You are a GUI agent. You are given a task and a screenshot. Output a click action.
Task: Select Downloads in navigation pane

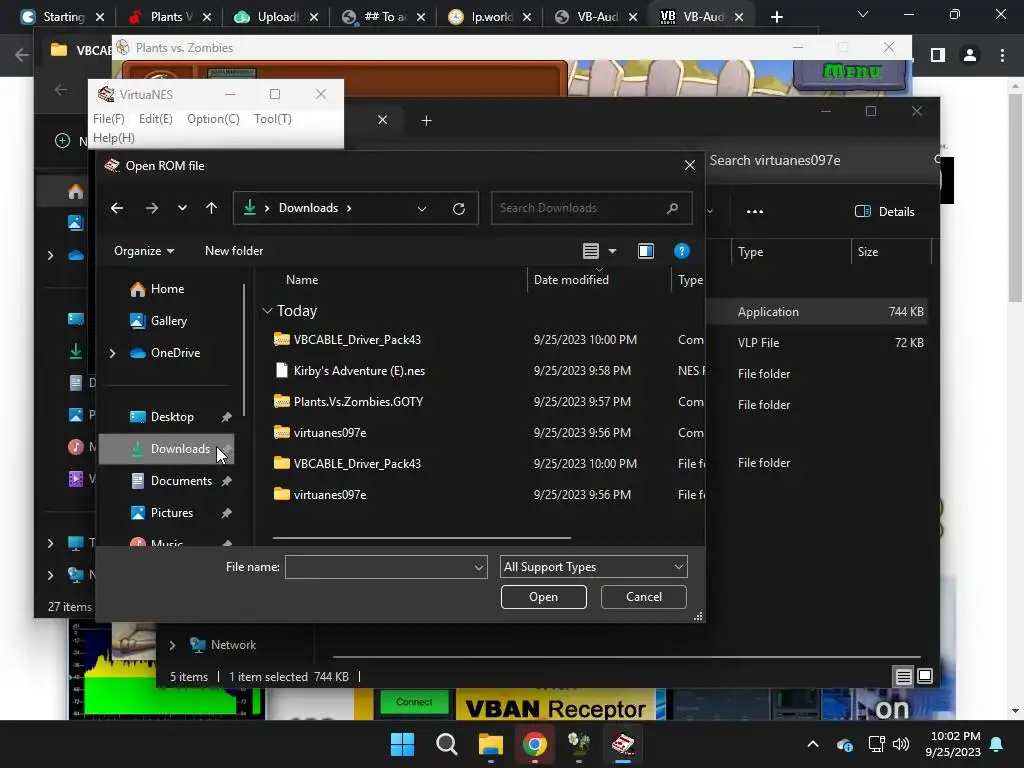[166, 449]
